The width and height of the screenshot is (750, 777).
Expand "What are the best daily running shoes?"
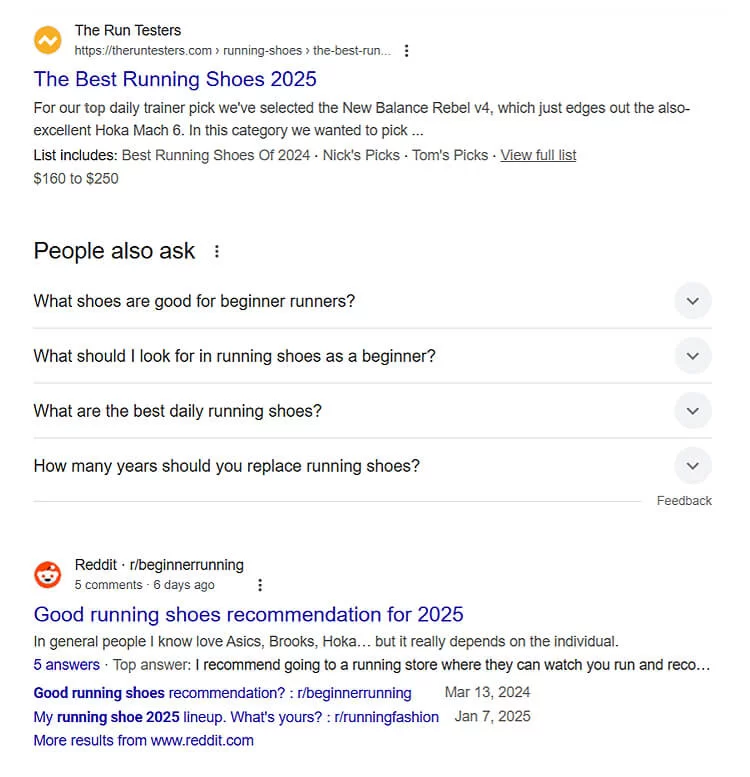click(692, 411)
